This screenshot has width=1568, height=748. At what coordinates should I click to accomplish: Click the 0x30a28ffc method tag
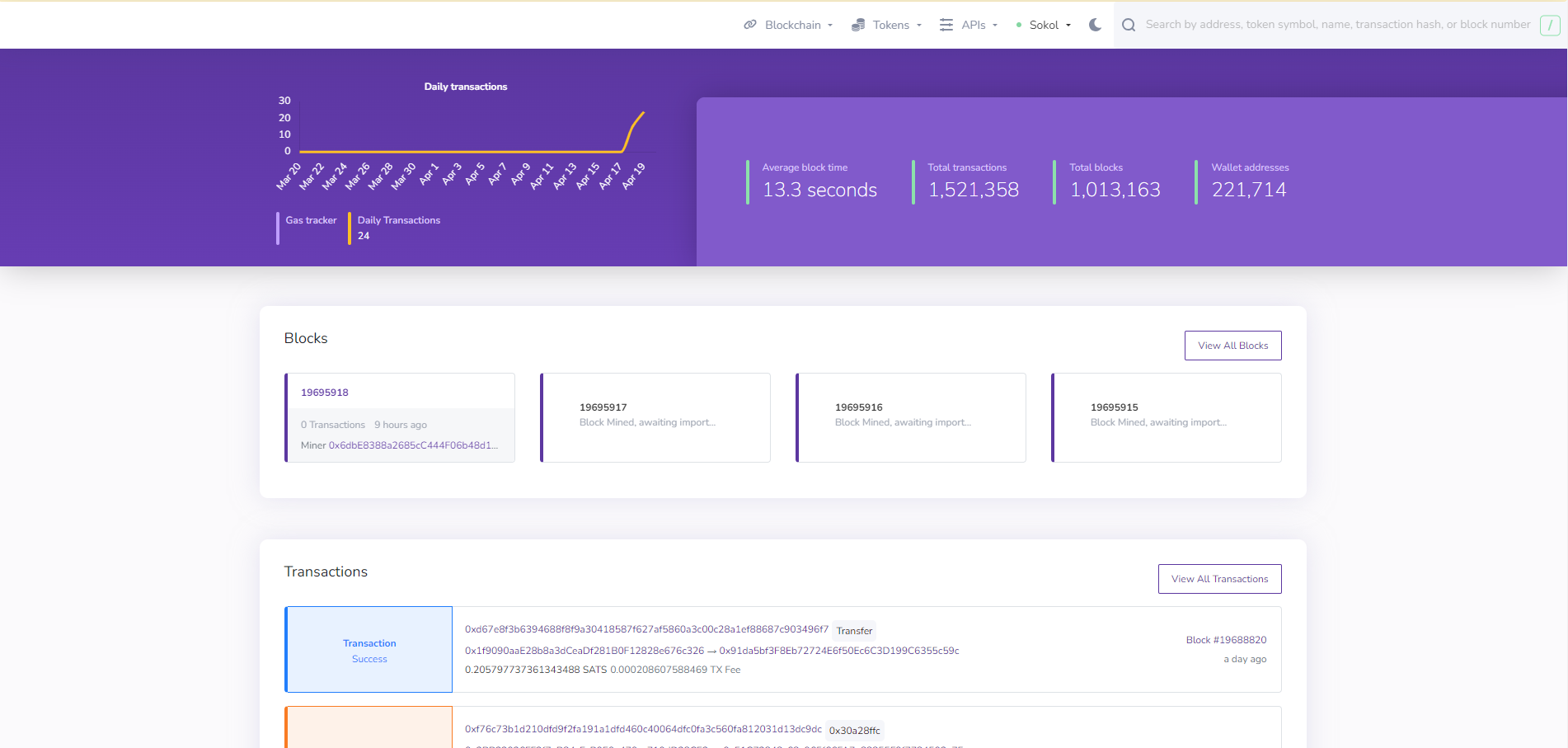point(855,731)
